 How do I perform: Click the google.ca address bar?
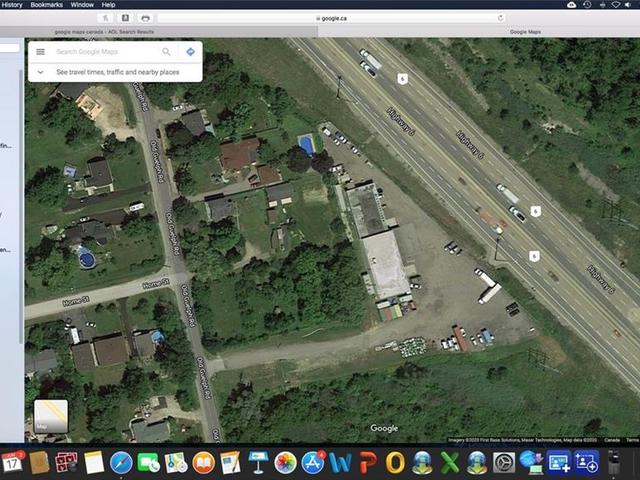331,18
